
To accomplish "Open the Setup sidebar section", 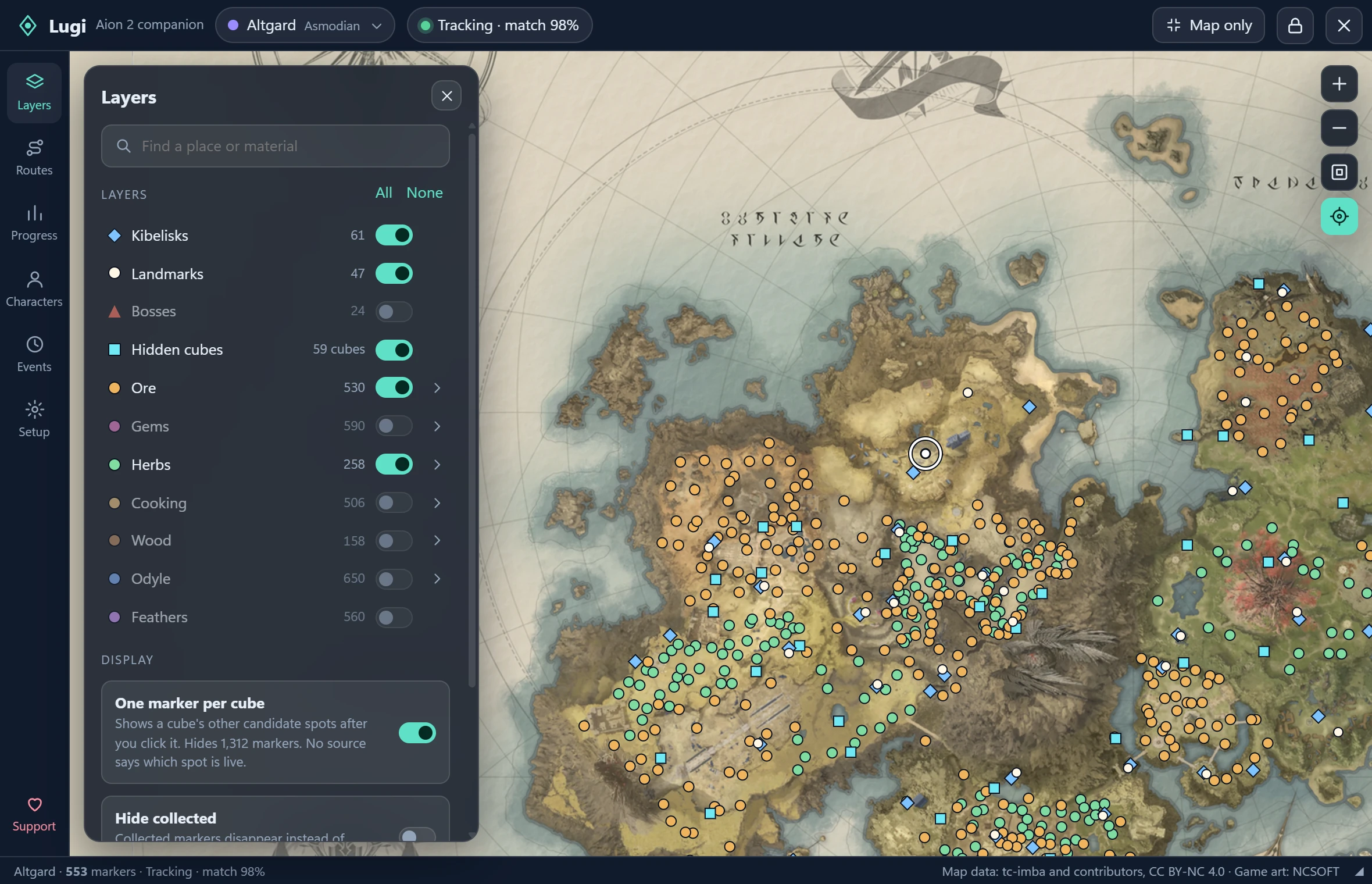I will click(34, 419).
